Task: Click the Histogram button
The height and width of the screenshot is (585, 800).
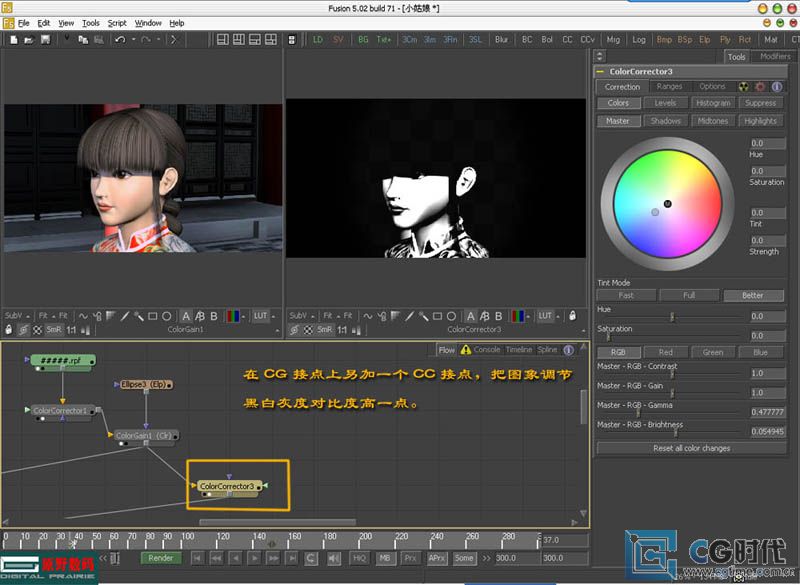Action: coord(713,103)
